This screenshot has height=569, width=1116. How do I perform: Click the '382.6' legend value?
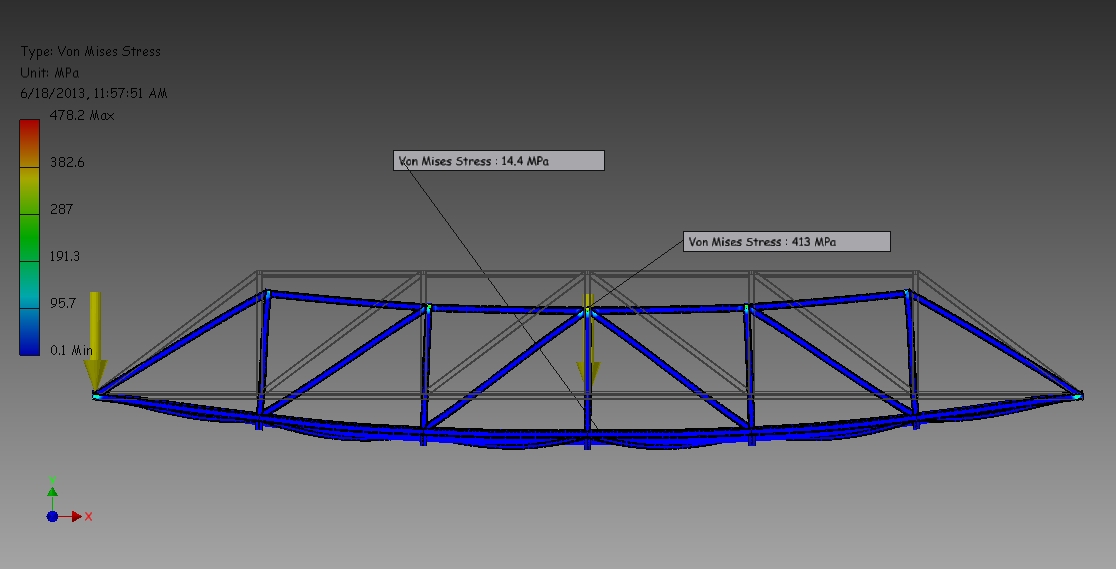(x=67, y=162)
